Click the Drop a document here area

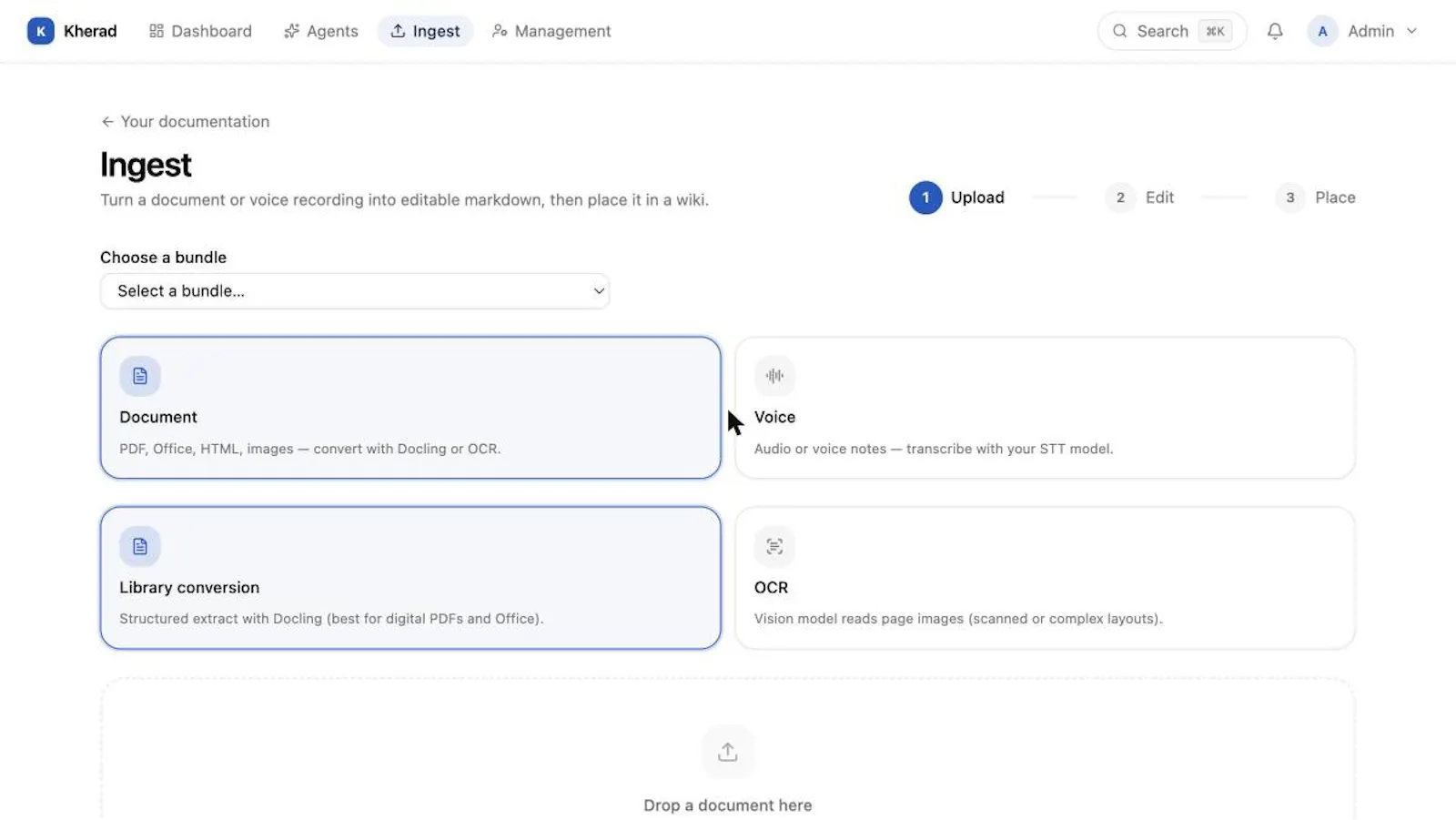click(x=728, y=749)
